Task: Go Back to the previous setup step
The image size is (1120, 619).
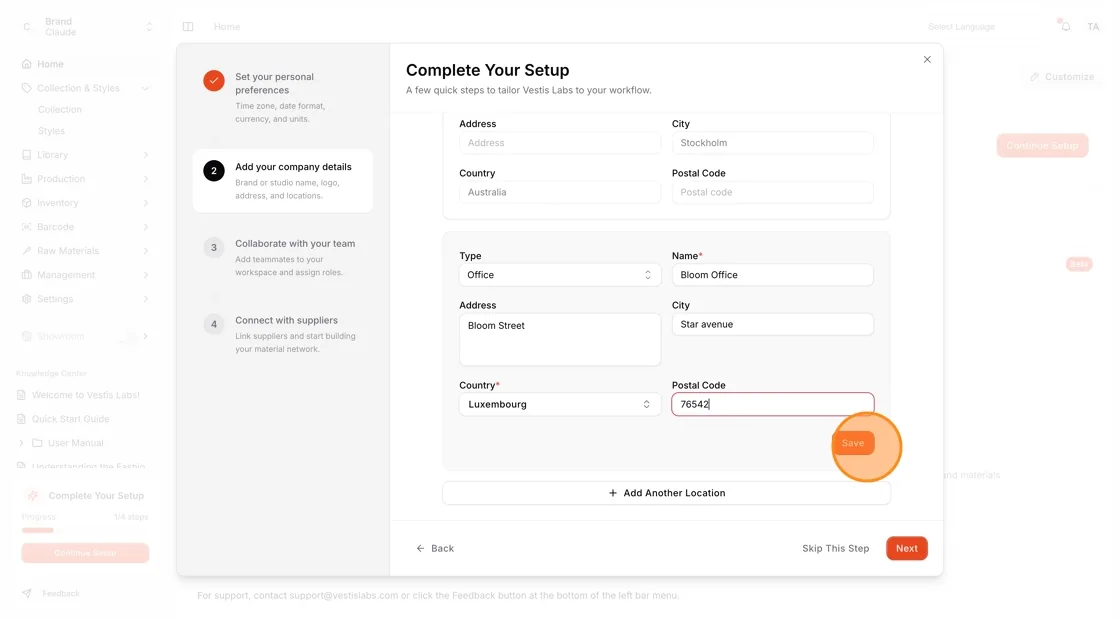Action: pyautogui.click(x=435, y=548)
